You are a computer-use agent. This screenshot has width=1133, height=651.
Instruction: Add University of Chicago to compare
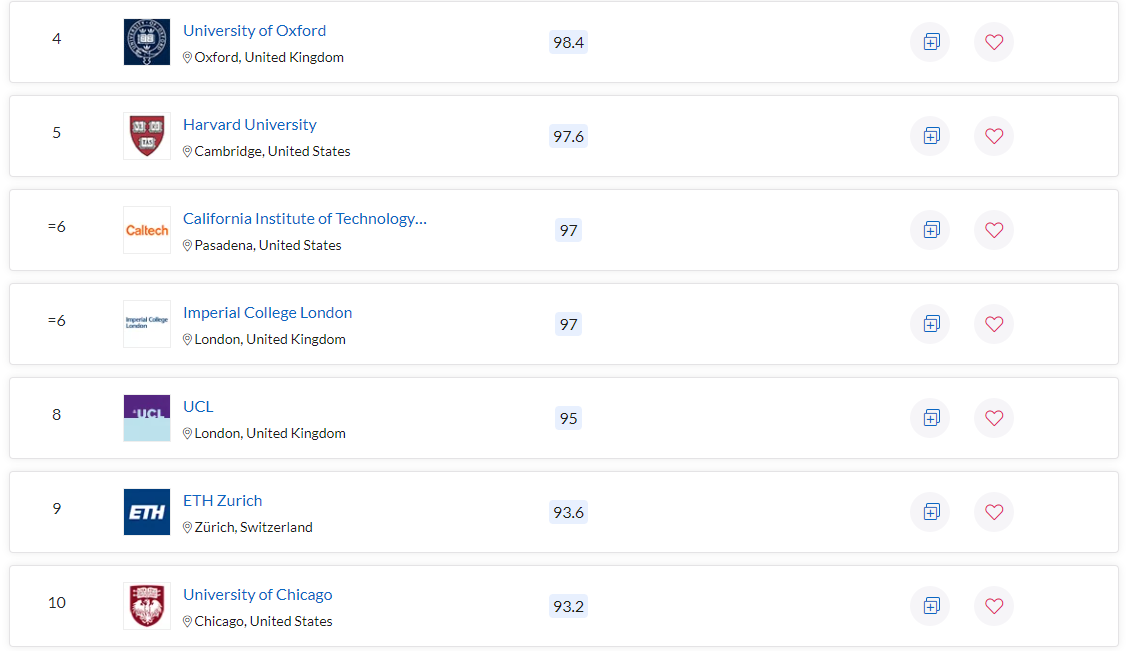pyautogui.click(x=931, y=605)
